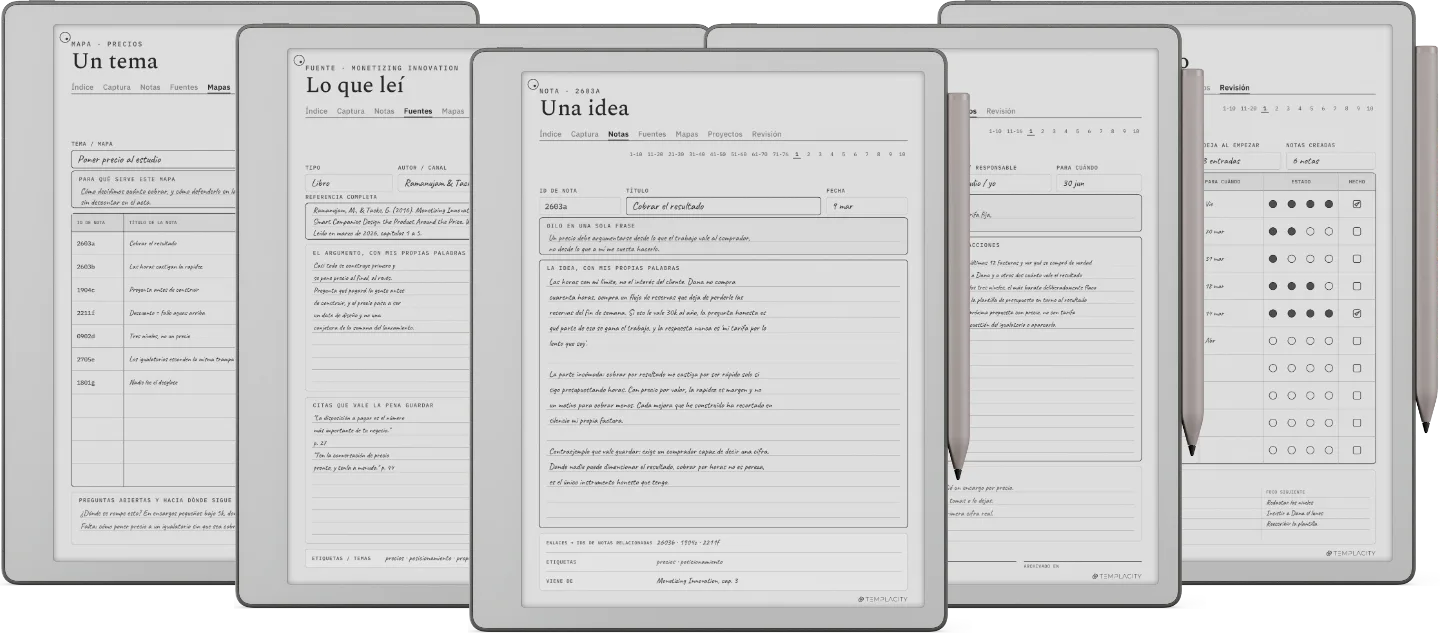Image resolution: width=1440 pixels, height=633 pixels.
Task: Fill the first Estado dot in 'Abr' row
Action: (1272, 341)
